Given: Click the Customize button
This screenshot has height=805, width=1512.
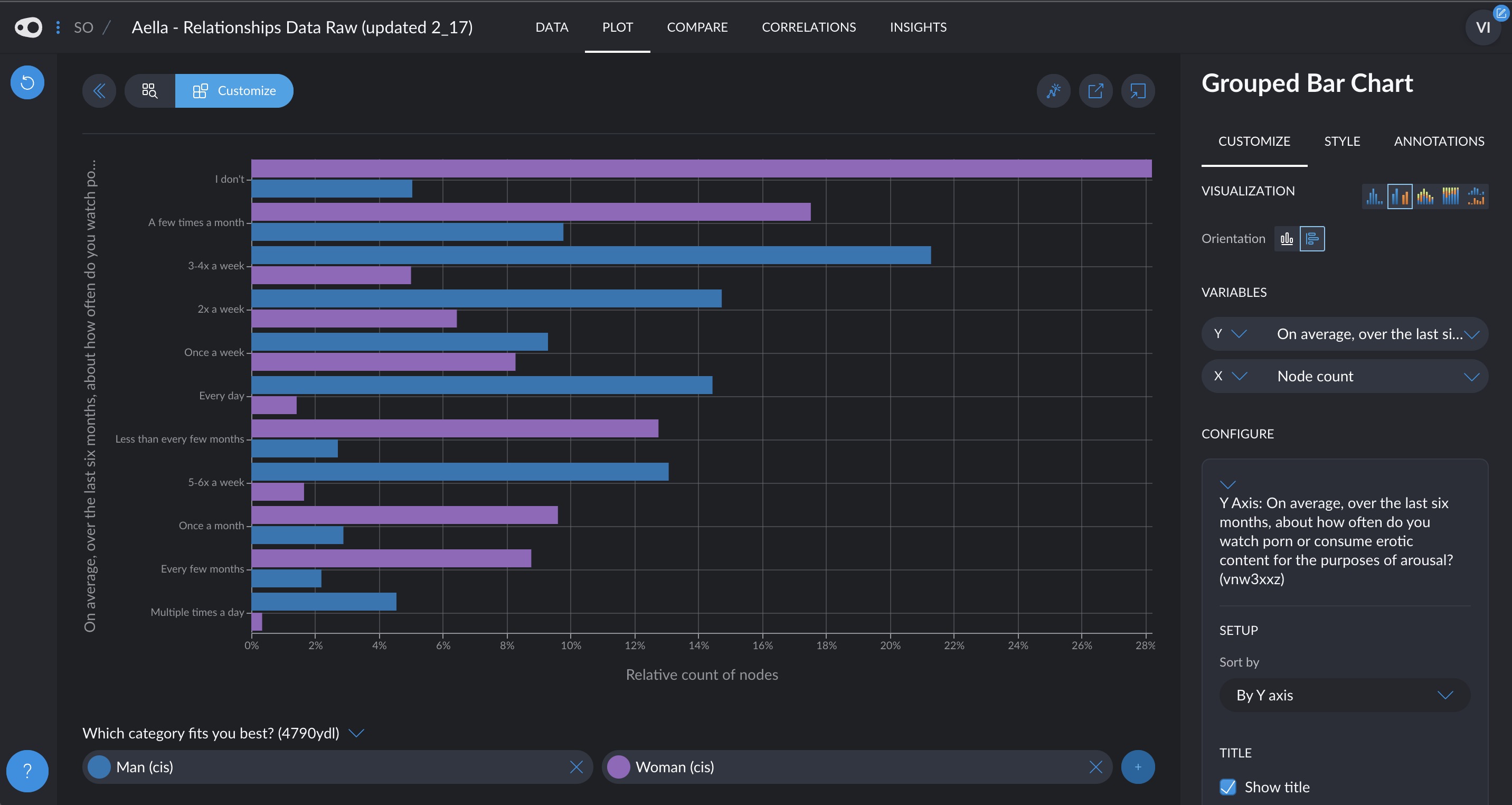Looking at the screenshot, I should [x=234, y=90].
